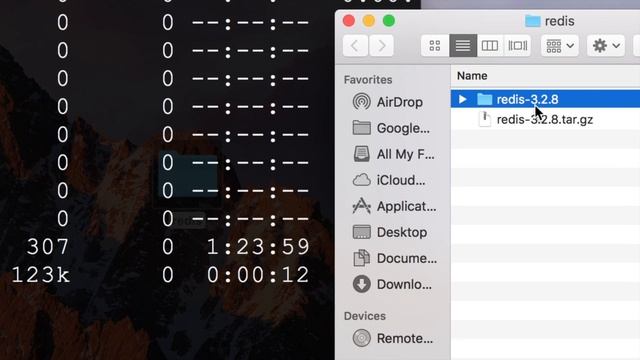Click 1:23:59 in the terminal output
This screenshot has height=360, width=640.
258,247
